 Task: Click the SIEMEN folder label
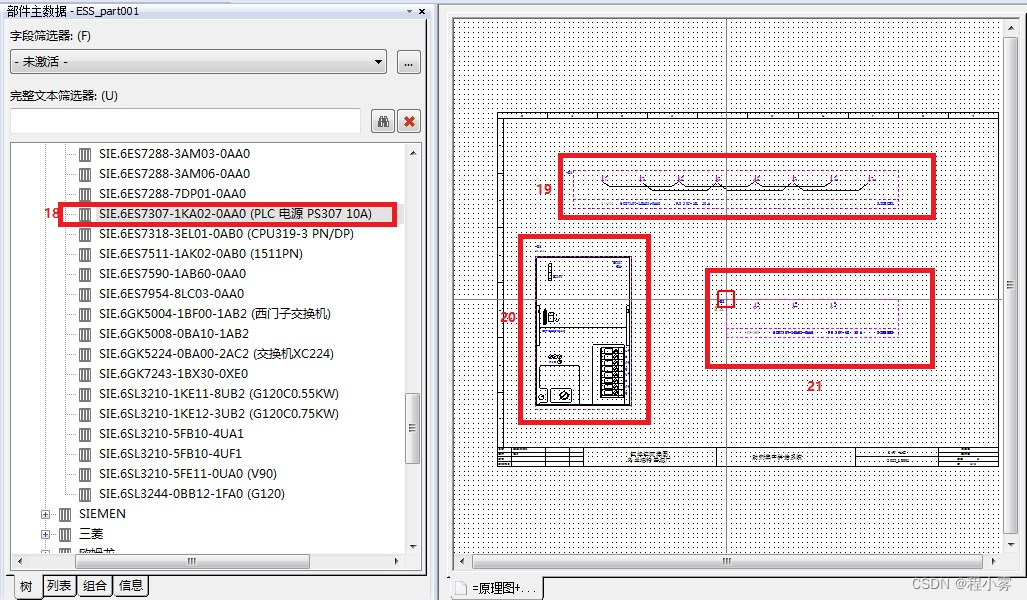[102, 514]
